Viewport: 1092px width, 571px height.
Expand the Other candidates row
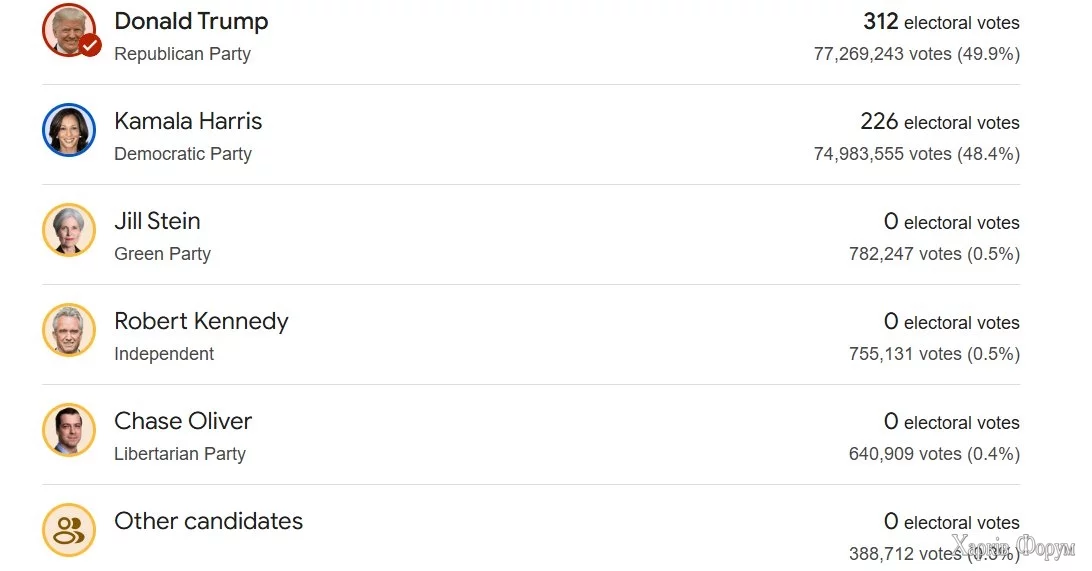208,521
